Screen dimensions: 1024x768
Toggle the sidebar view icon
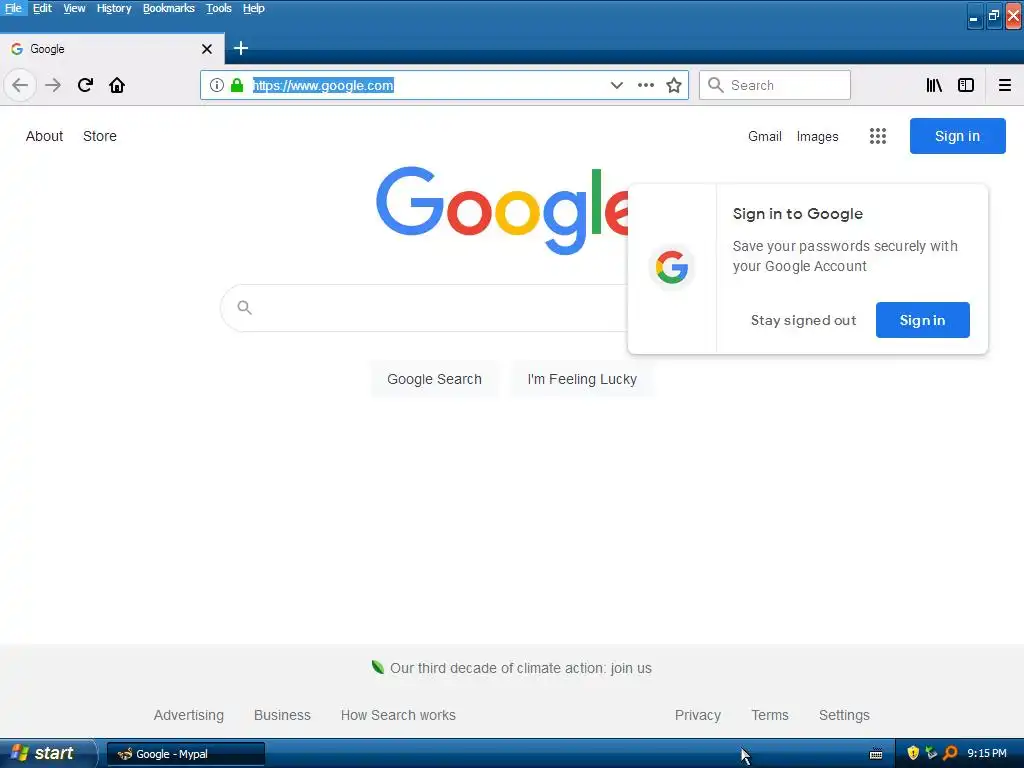pyautogui.click(x=966, y=86)
